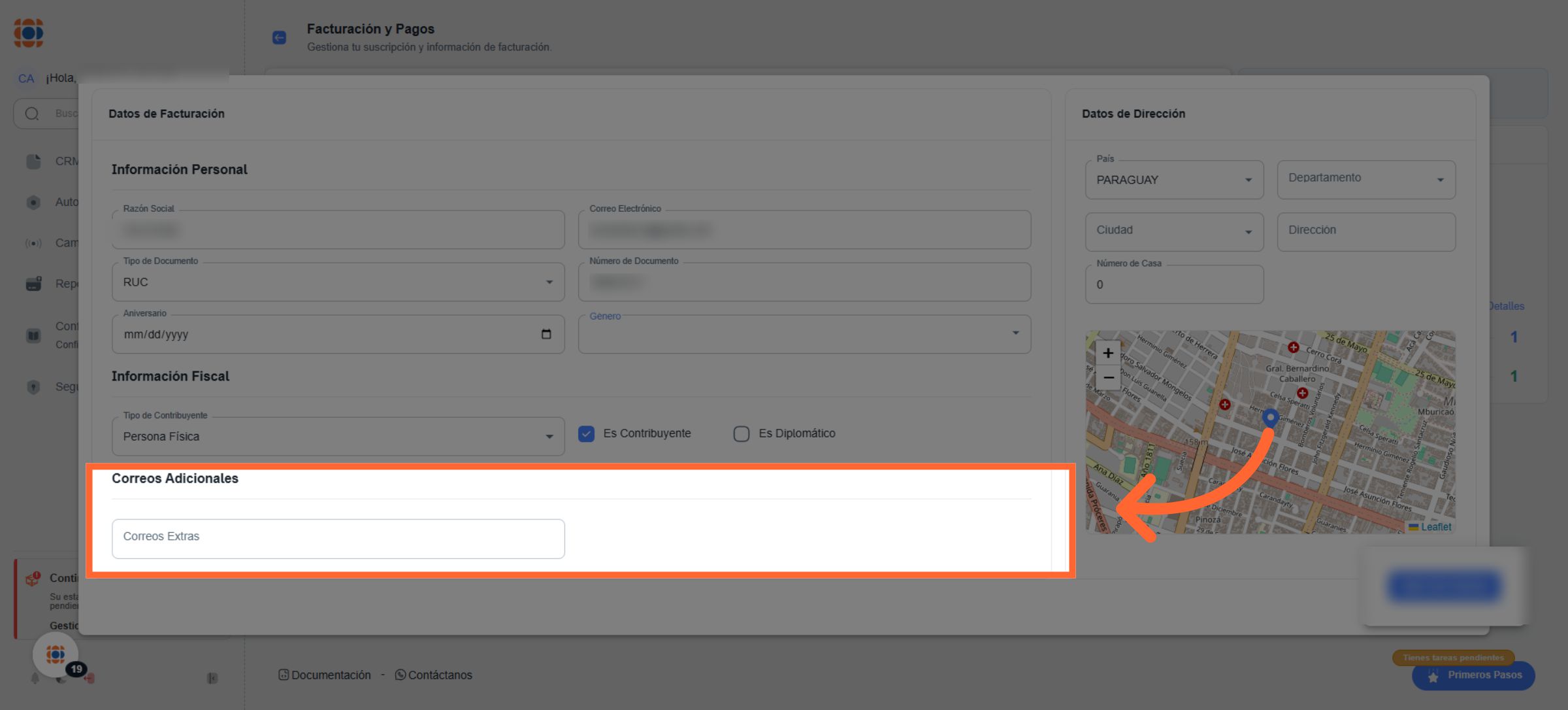Open the Tipo de Contribuyente dropdown
This screenshot has height=710, width=1568.
[x=338, y=437]
